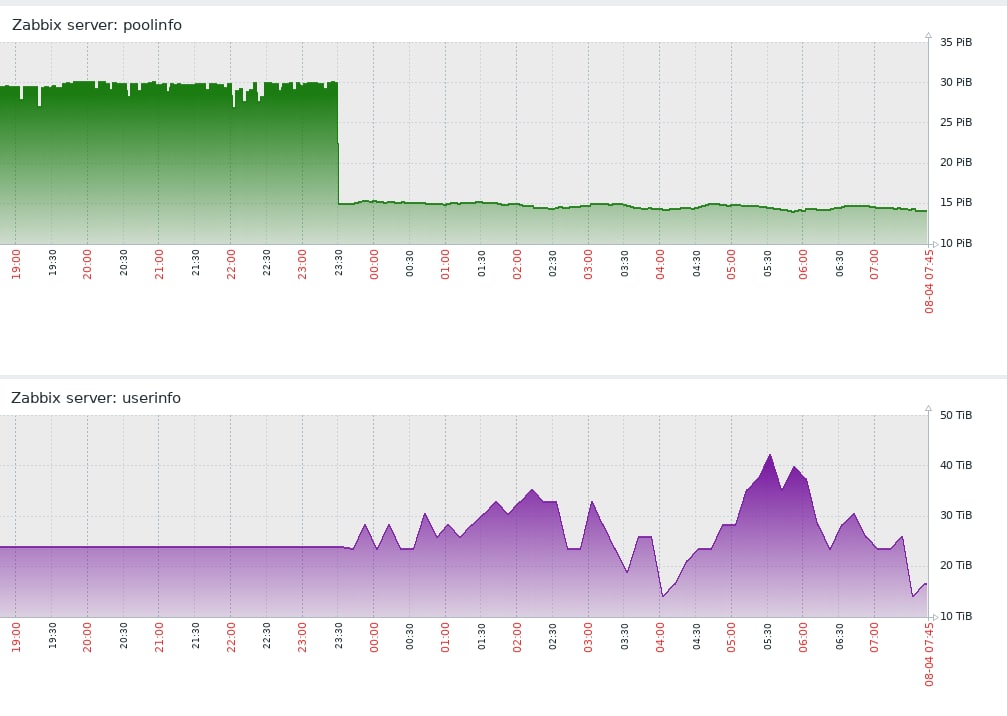Click 08-04 07:45 timestamp under userinfo graph

[929, 654]
